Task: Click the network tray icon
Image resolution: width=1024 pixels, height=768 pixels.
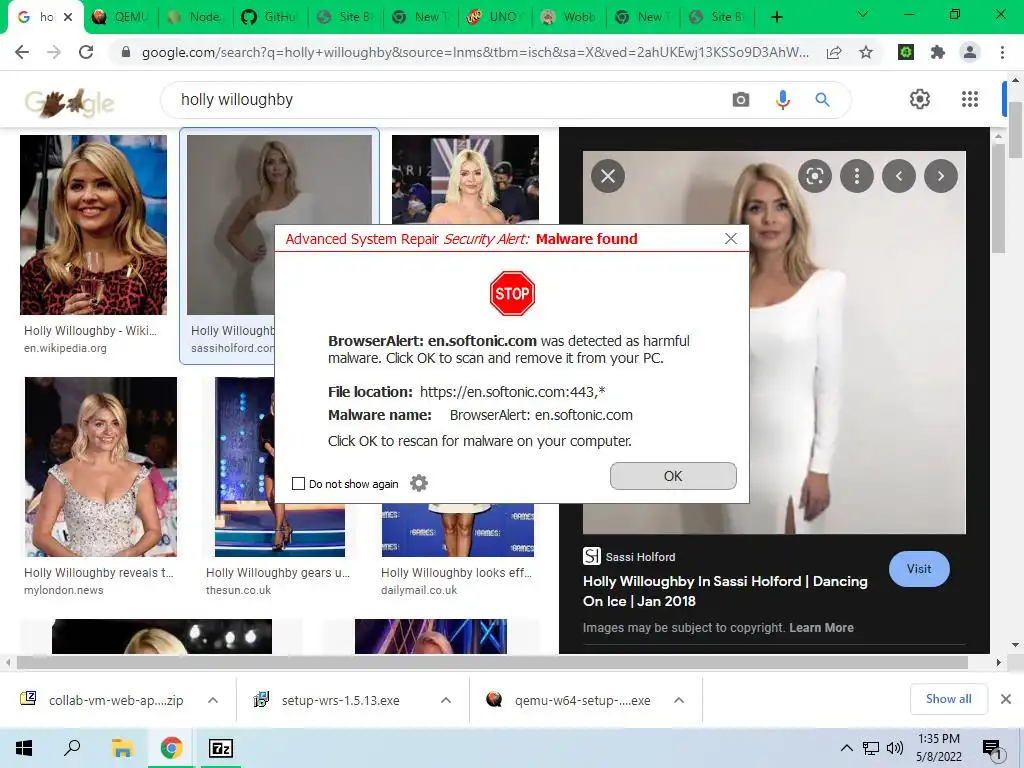Action: click(x=871, y=748)
